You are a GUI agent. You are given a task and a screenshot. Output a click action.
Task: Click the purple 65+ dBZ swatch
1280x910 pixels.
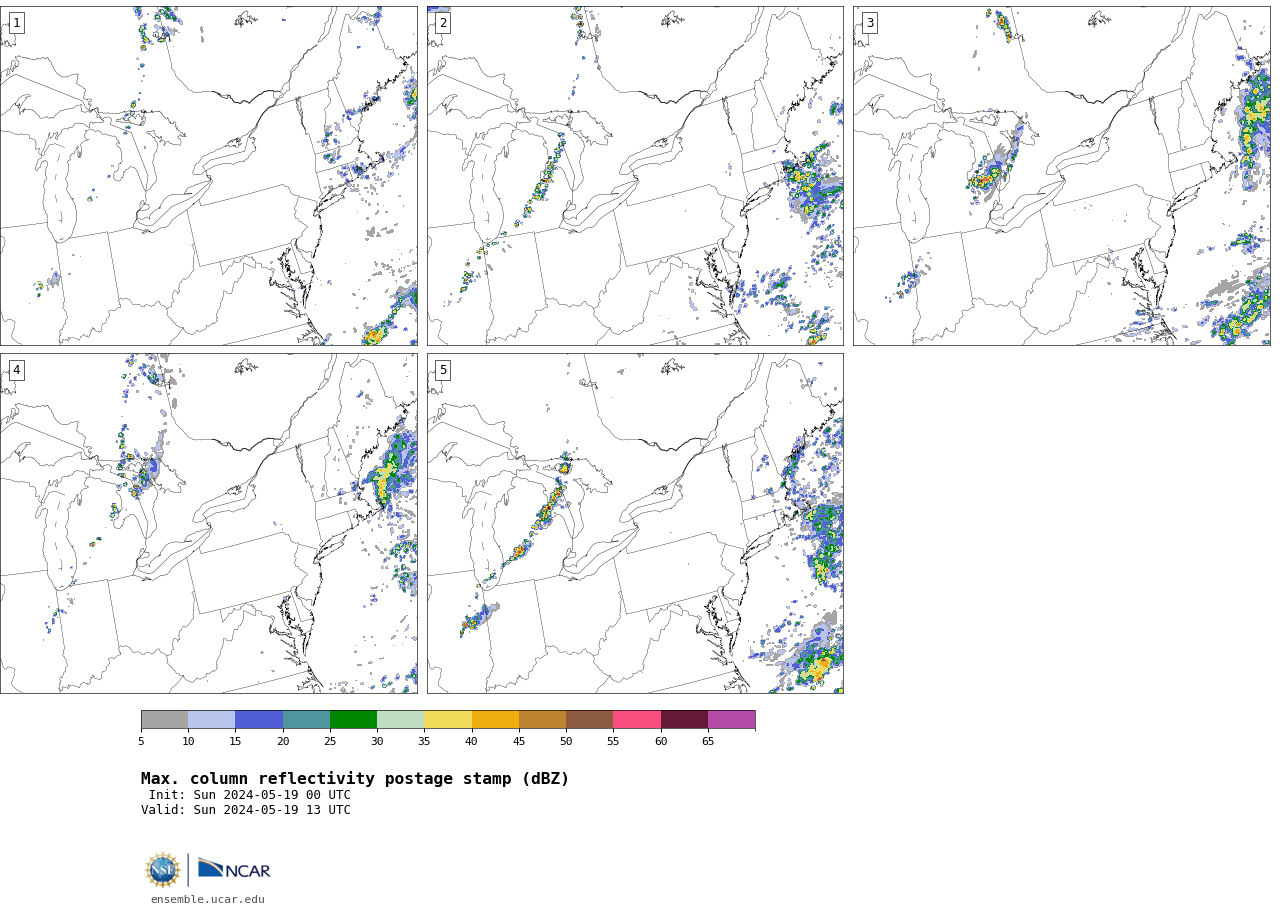731,720
